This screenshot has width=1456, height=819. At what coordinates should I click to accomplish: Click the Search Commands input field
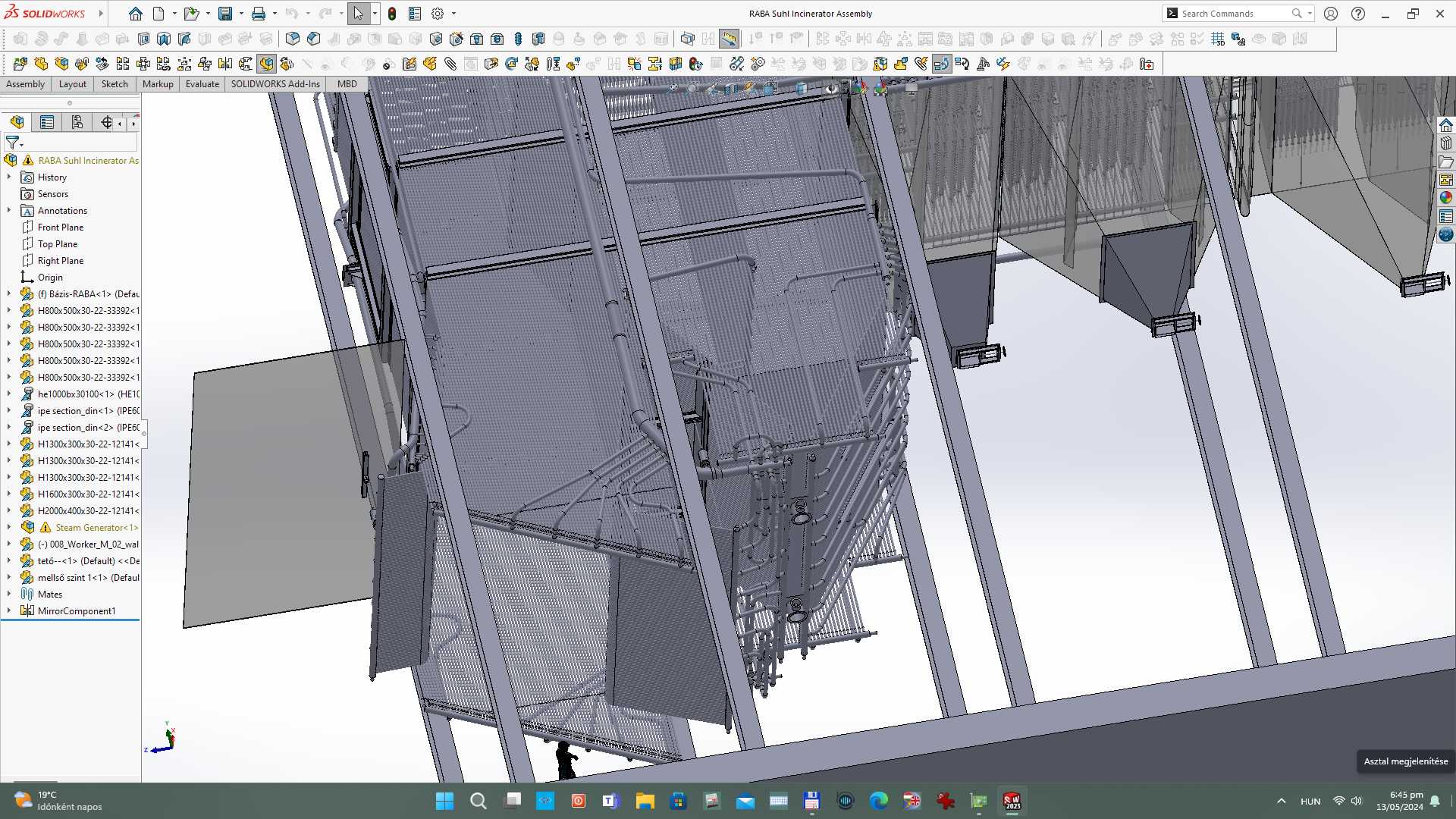click(1235, 14)
